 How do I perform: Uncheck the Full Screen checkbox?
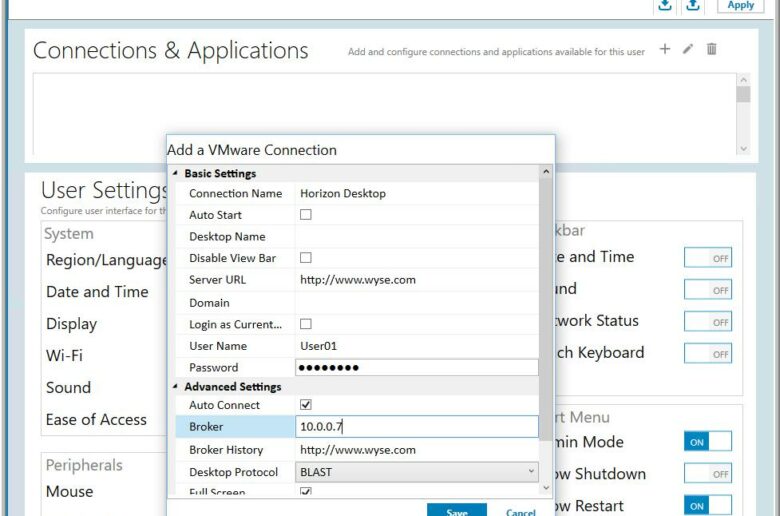coord(306,491)
